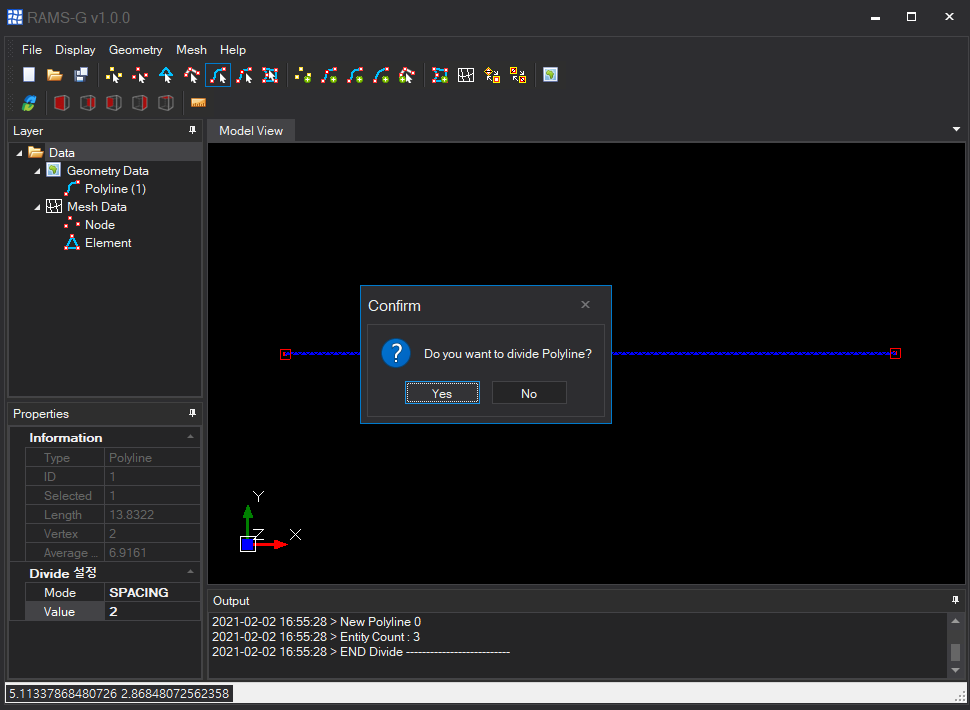Image resolution: width=970 pixels, height=710 pixels.
Task: Click No in the Confirm dialog
Action: 529,393
